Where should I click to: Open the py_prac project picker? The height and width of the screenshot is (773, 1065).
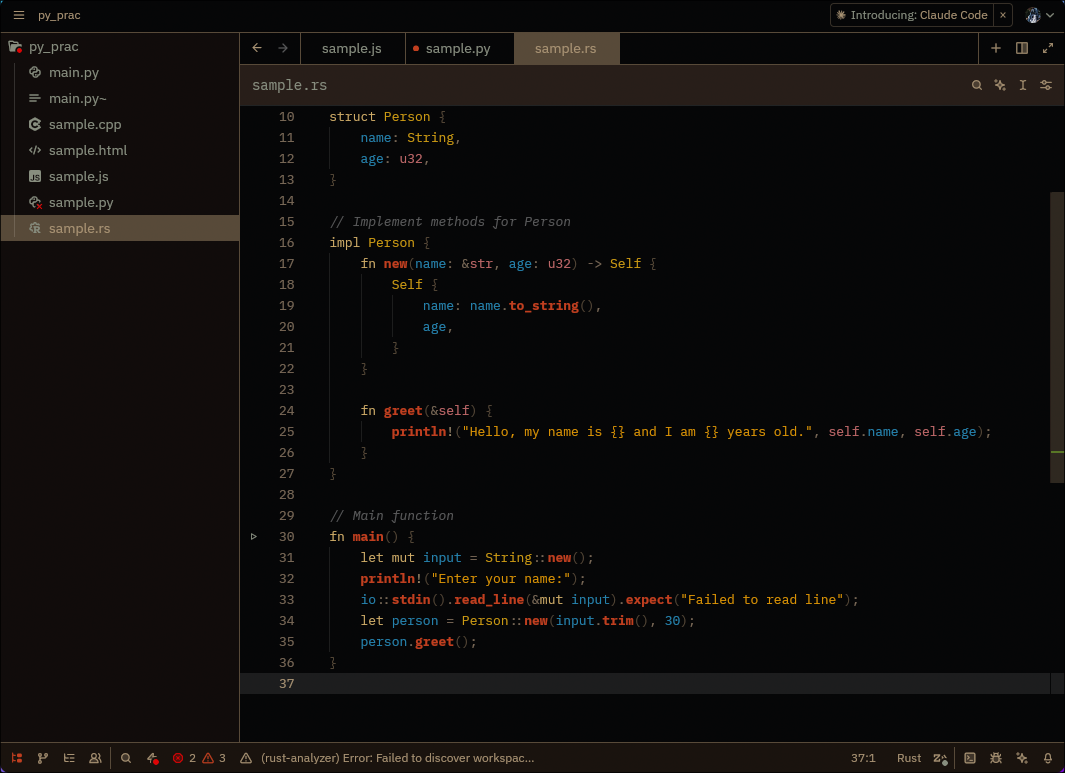(59, 15)
